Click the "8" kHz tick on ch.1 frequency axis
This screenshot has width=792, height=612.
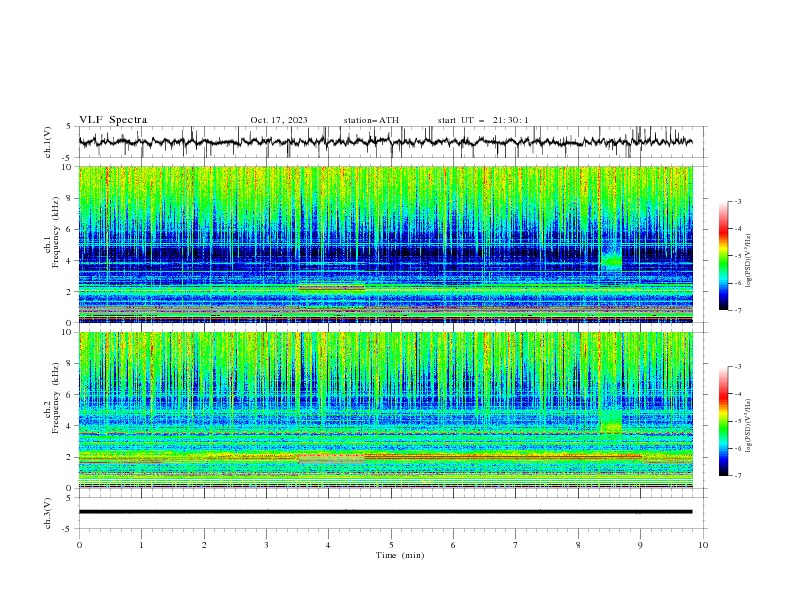pos(70,198)
